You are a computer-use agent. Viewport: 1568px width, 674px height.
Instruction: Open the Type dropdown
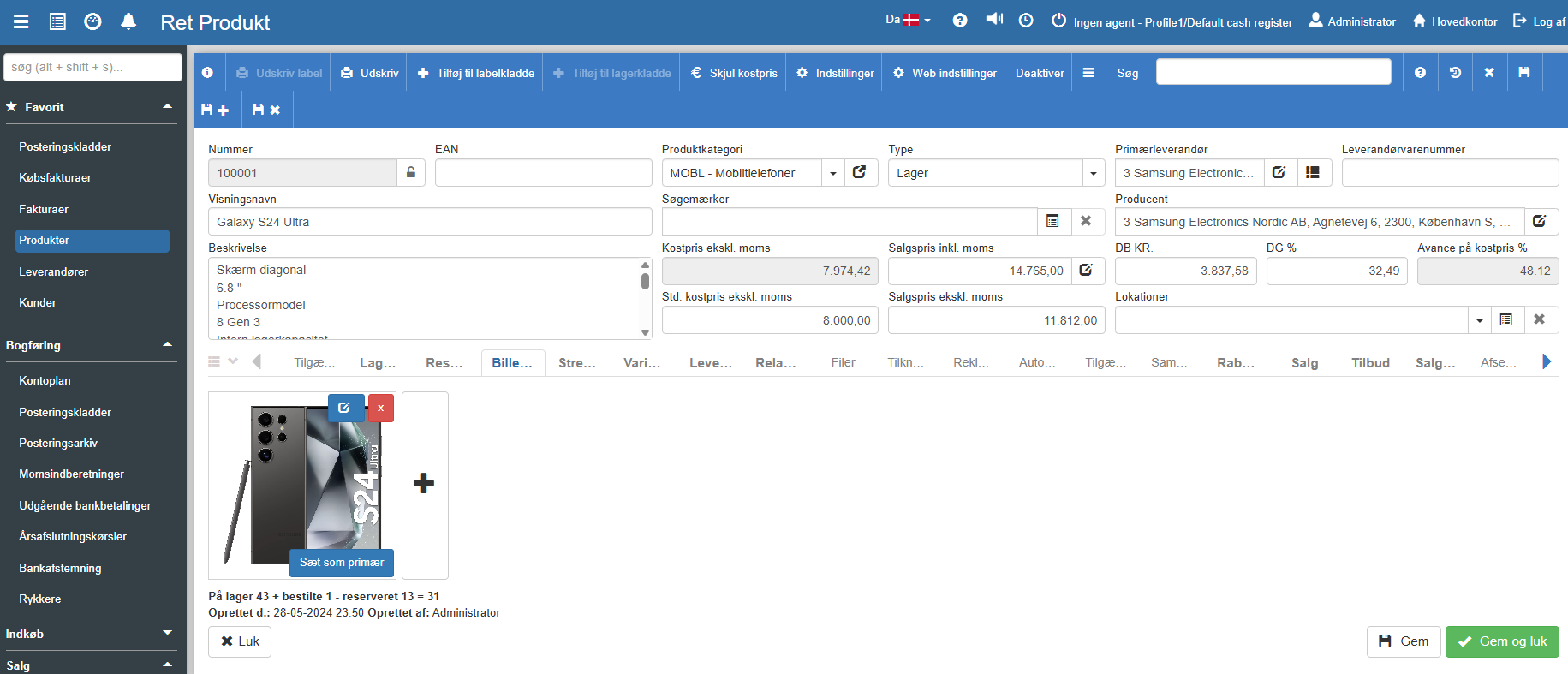pos(1093,173)
